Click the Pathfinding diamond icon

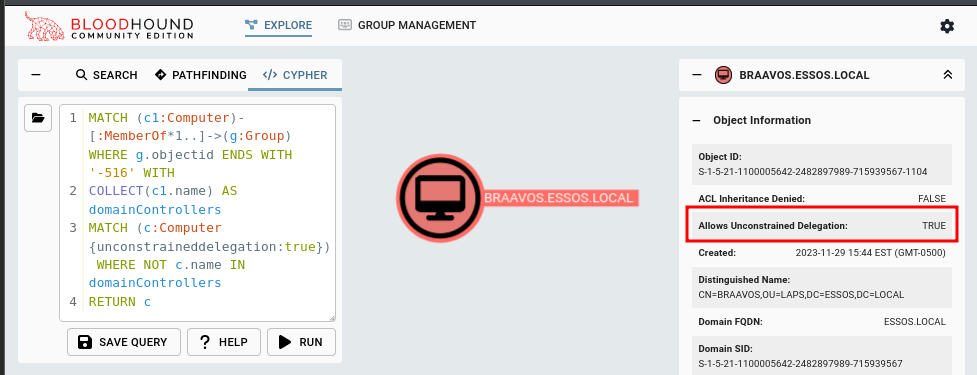pyautogui.click(x=161, y=75)
